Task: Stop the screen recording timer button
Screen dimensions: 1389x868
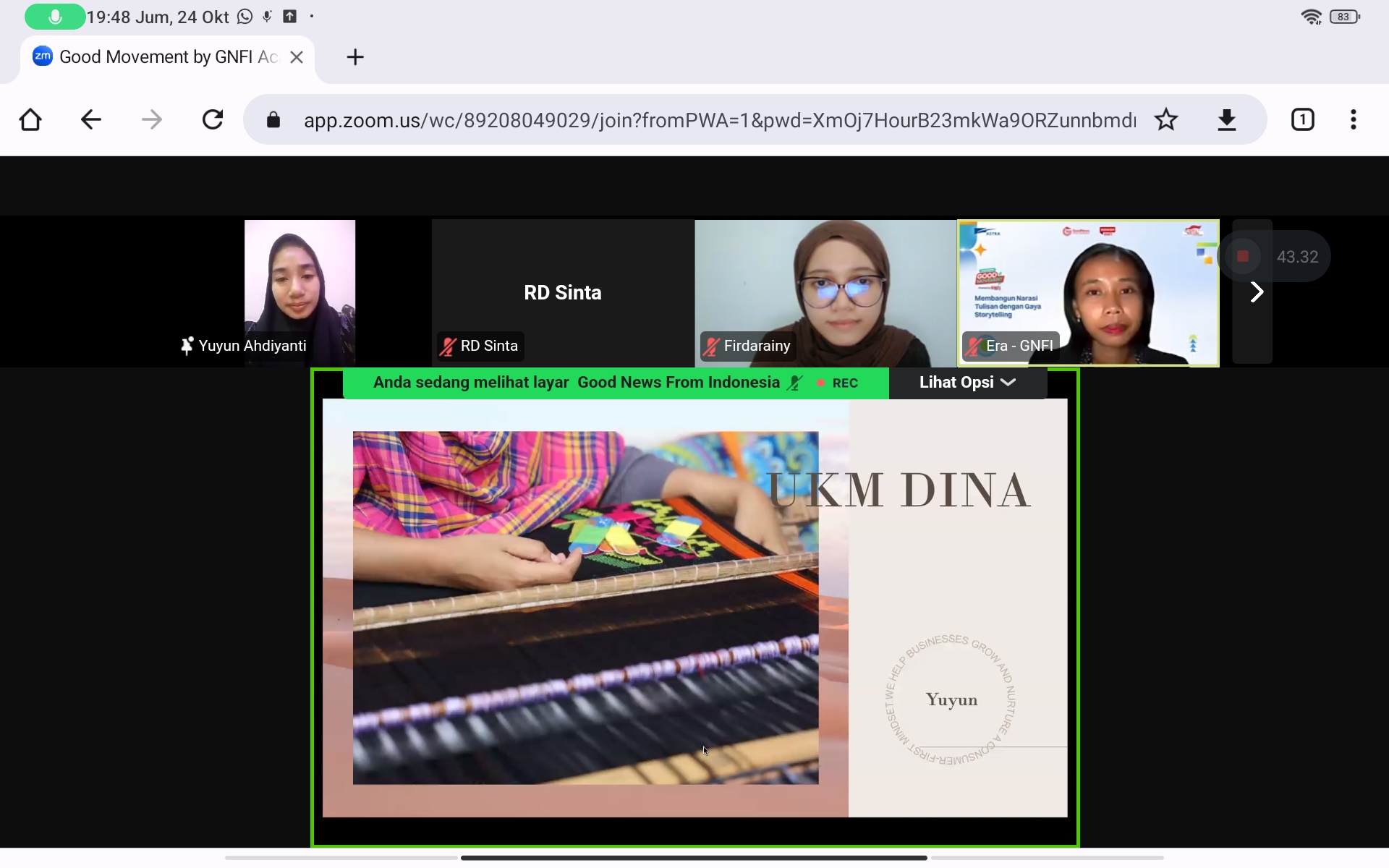Action: 1243,256
